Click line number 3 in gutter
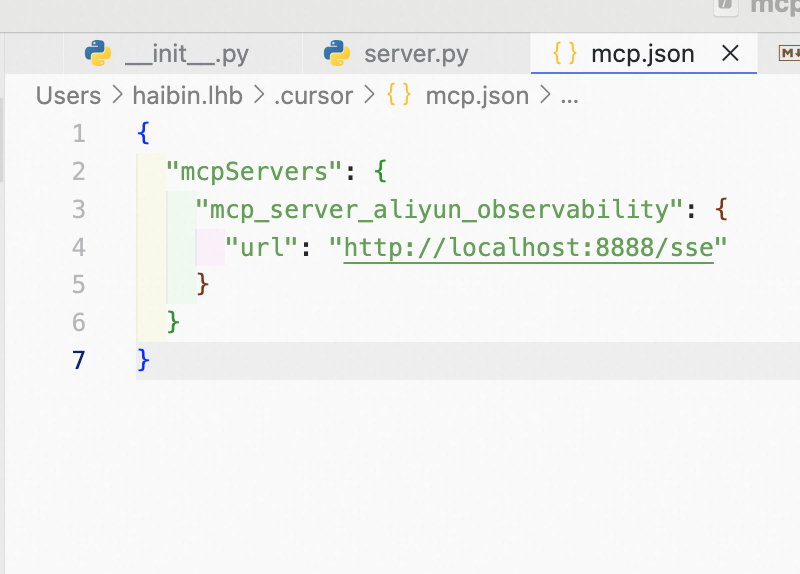Viewport: 800px width, 574px height. [79, 209]
